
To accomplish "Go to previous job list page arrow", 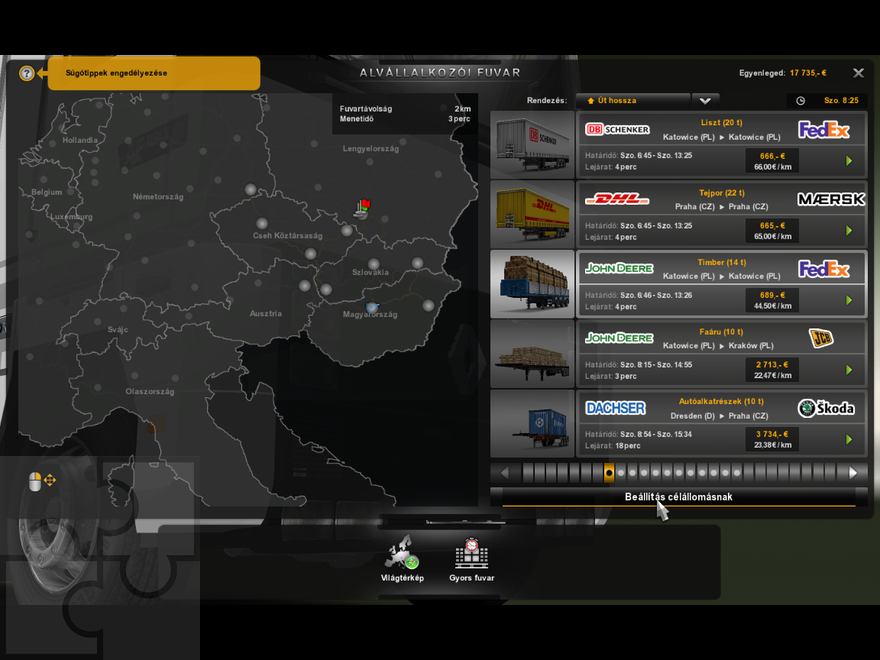I will pyautogui.click(x=505, y=473).
